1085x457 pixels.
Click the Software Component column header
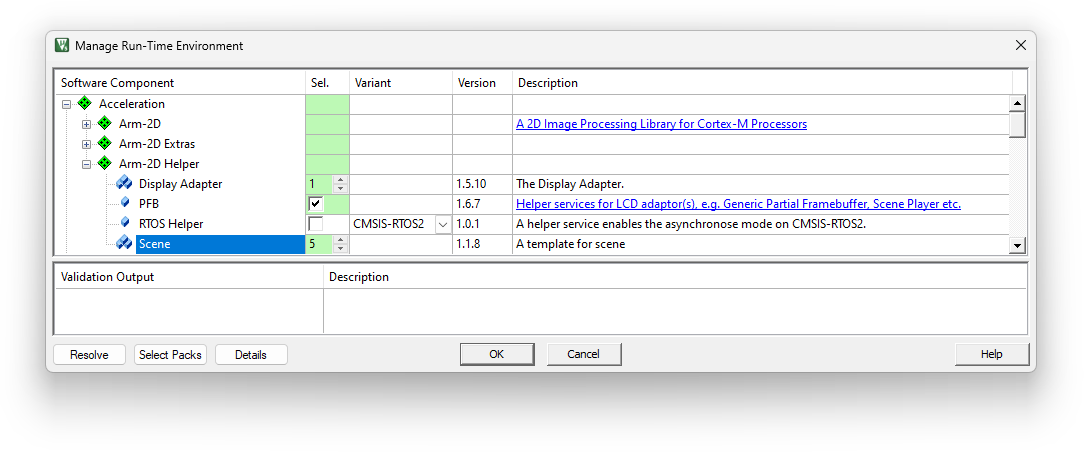coord(118,83)
